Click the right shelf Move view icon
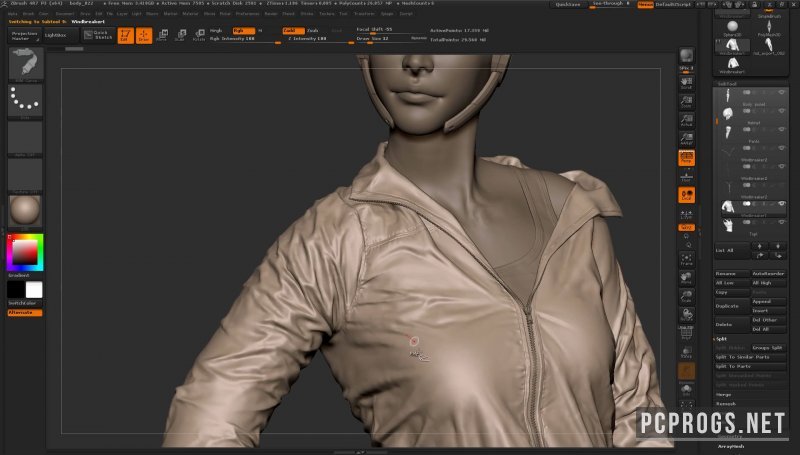Viewport: 800px width, 455px height. click(686, 277)
